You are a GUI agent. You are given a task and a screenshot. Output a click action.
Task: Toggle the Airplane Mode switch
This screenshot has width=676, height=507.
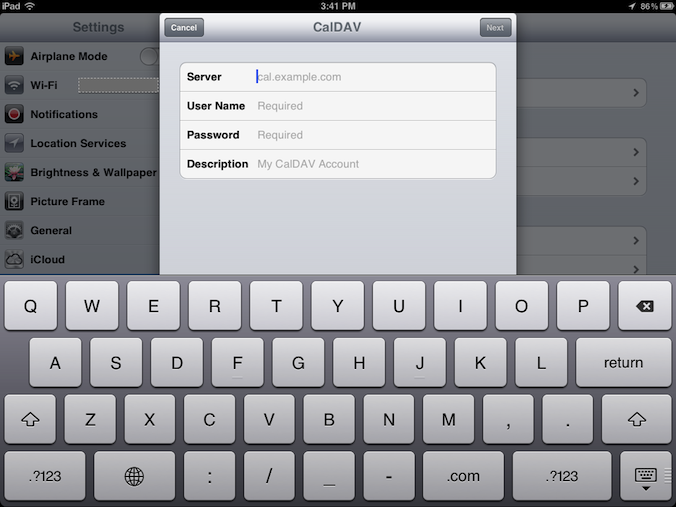[149, 56]
